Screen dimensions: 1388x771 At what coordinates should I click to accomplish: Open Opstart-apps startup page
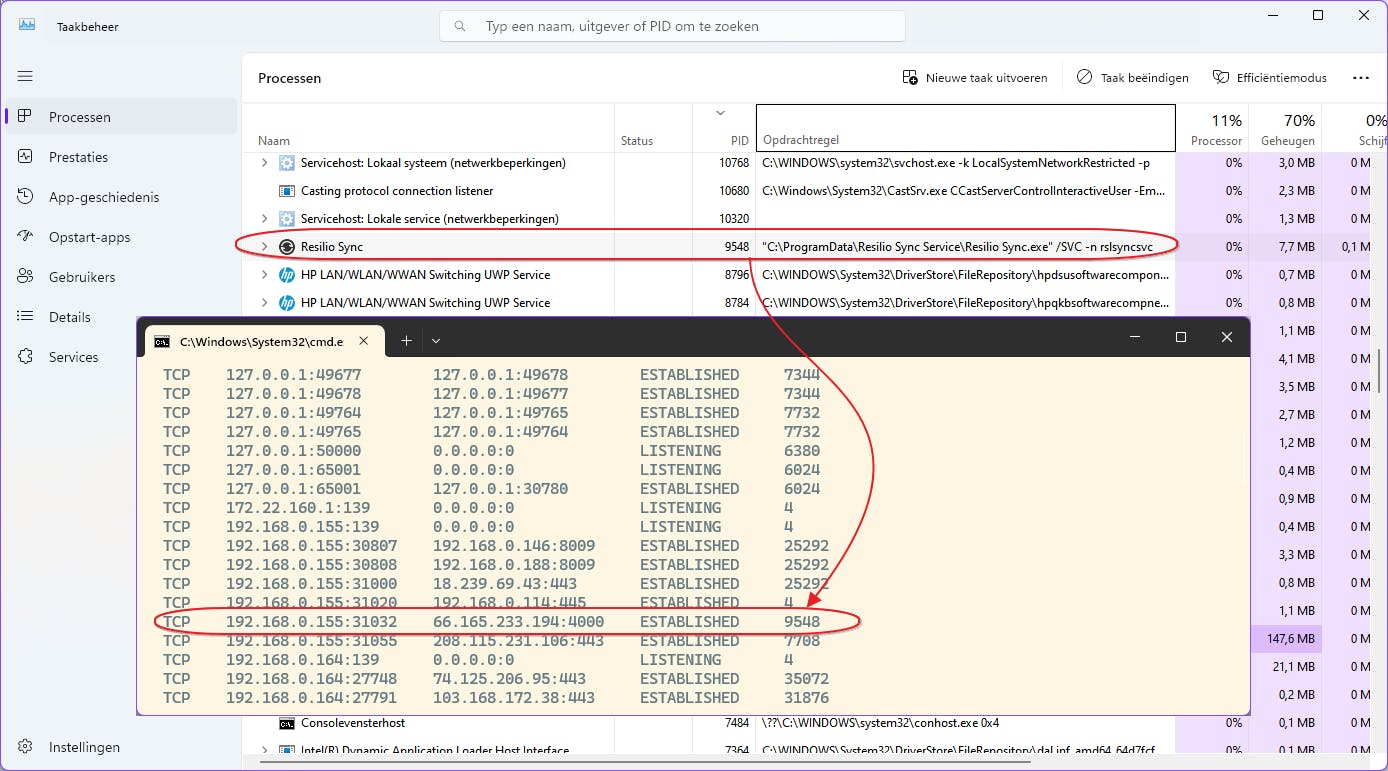pos(89,237)
